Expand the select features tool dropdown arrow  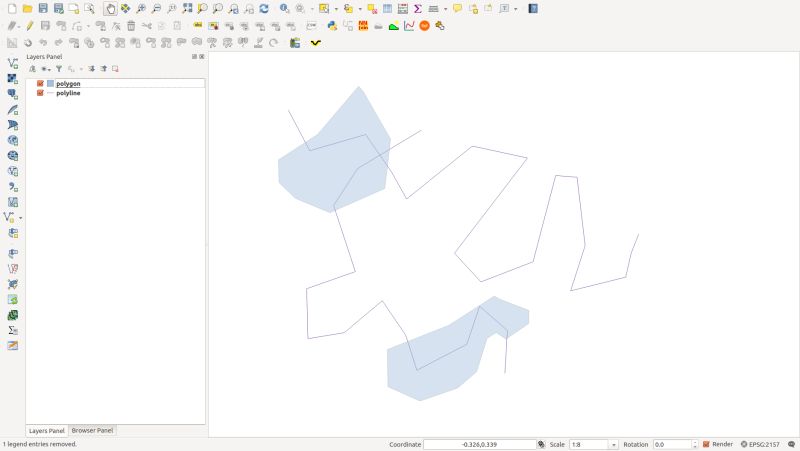click(x=336, y=9)
